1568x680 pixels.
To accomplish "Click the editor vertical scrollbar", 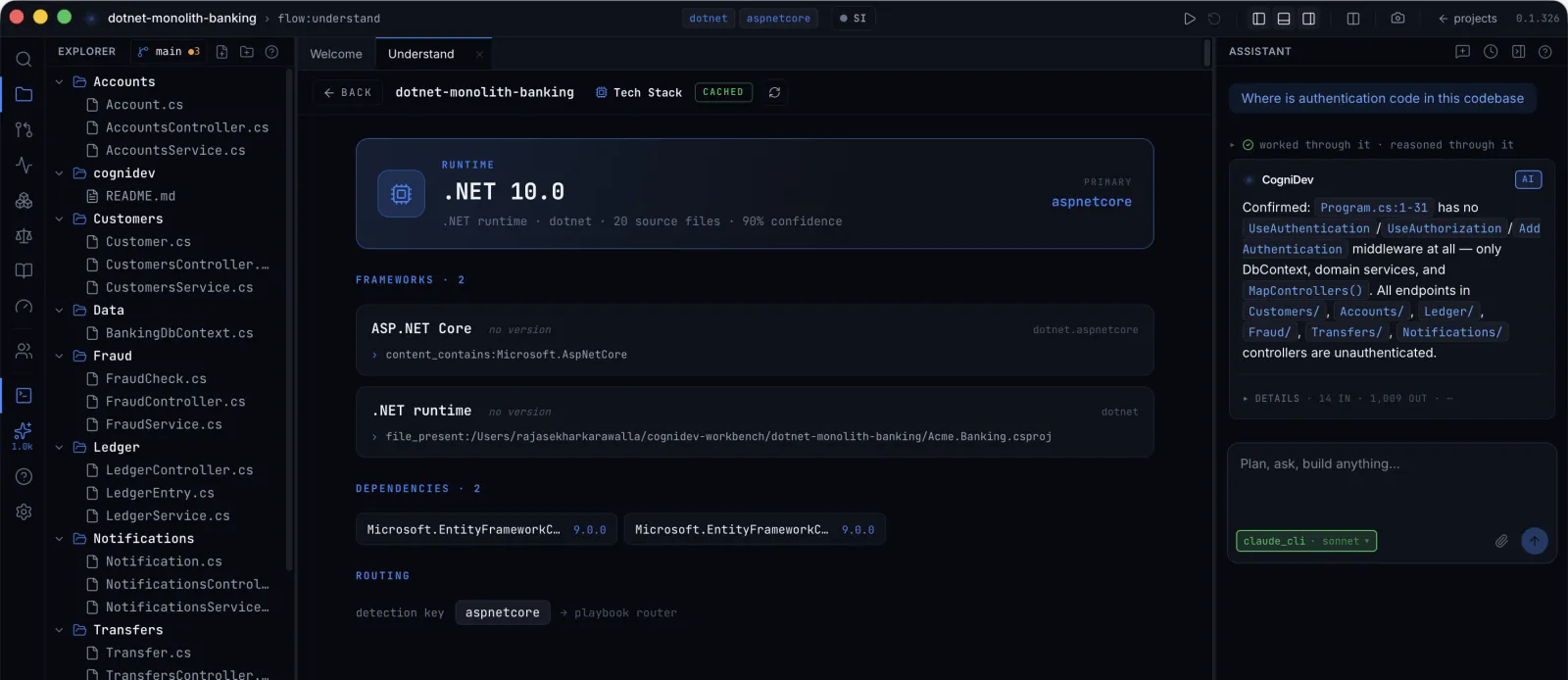I will click(1207, 53).
